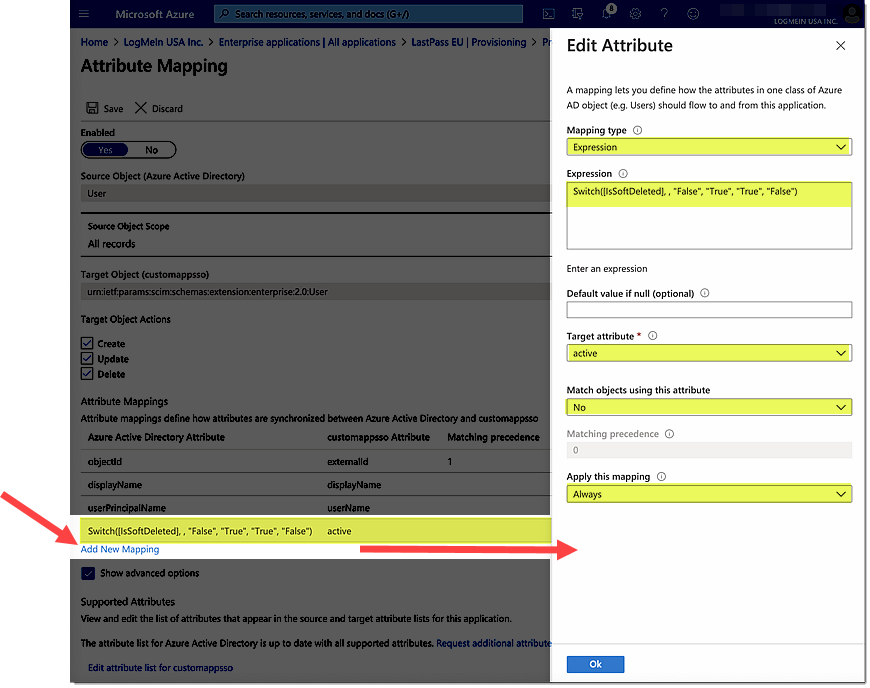Click the customappsso Attribute column header
870x688 pixels.
tap(378, 437)
